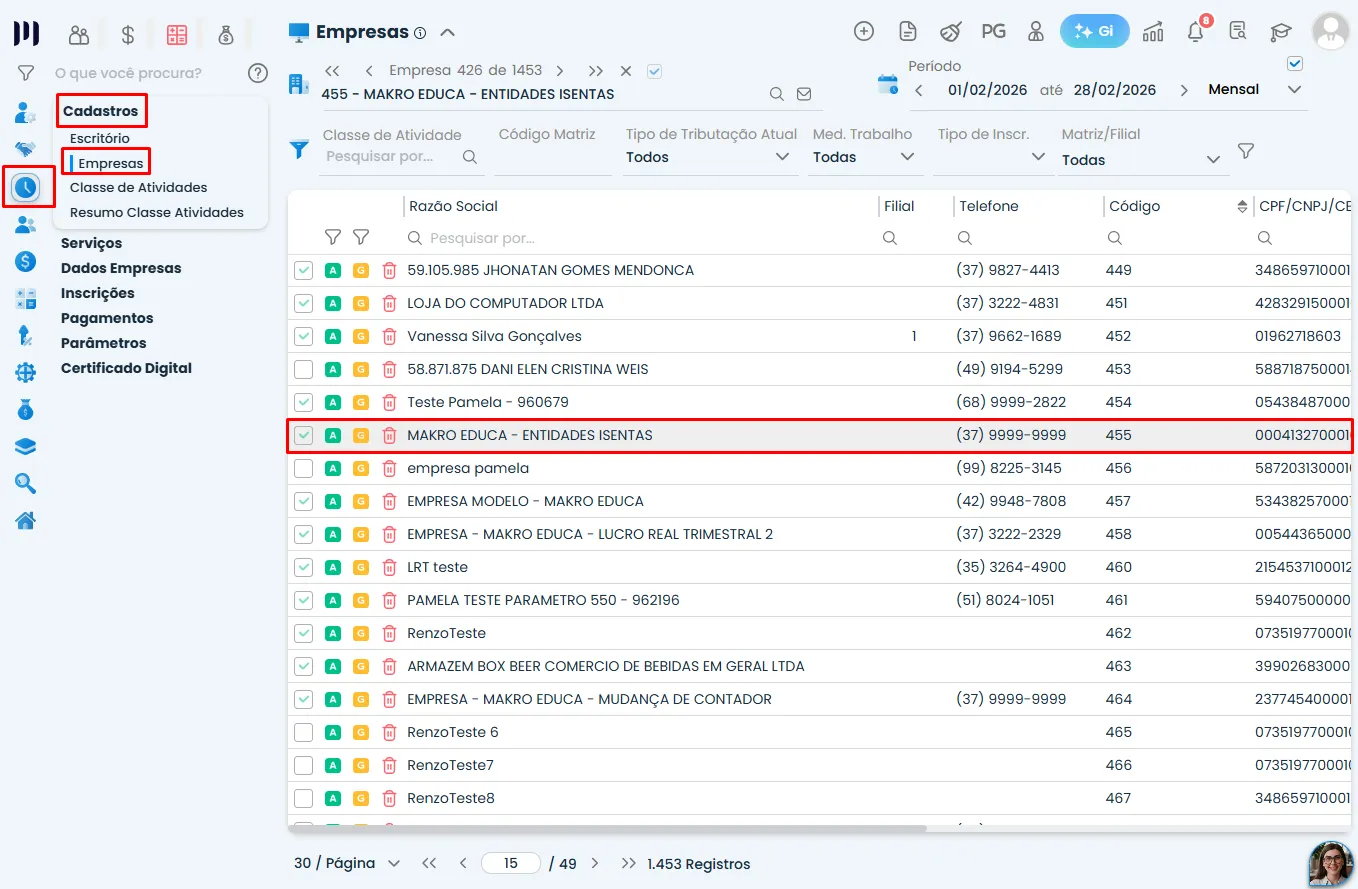Click the horizontal scrollbar under the table

[607, 828]
